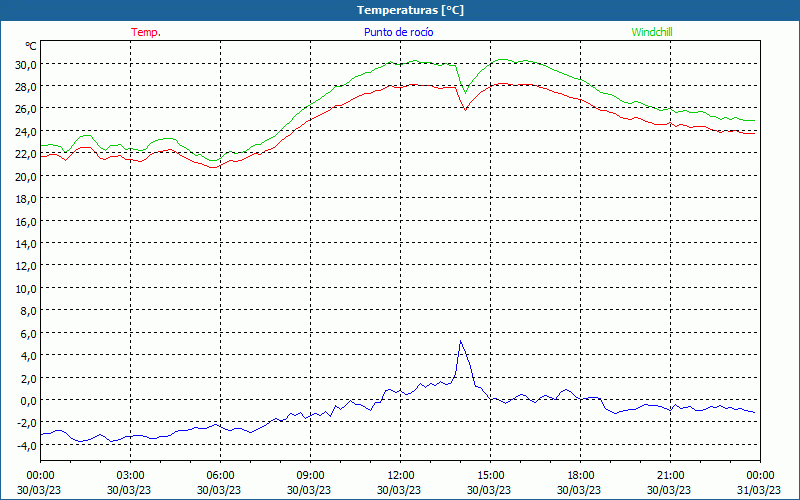Click the 6,0 y-axis value
The height and width of the screenshot is (500, 800).
click(x=29, y=334)
